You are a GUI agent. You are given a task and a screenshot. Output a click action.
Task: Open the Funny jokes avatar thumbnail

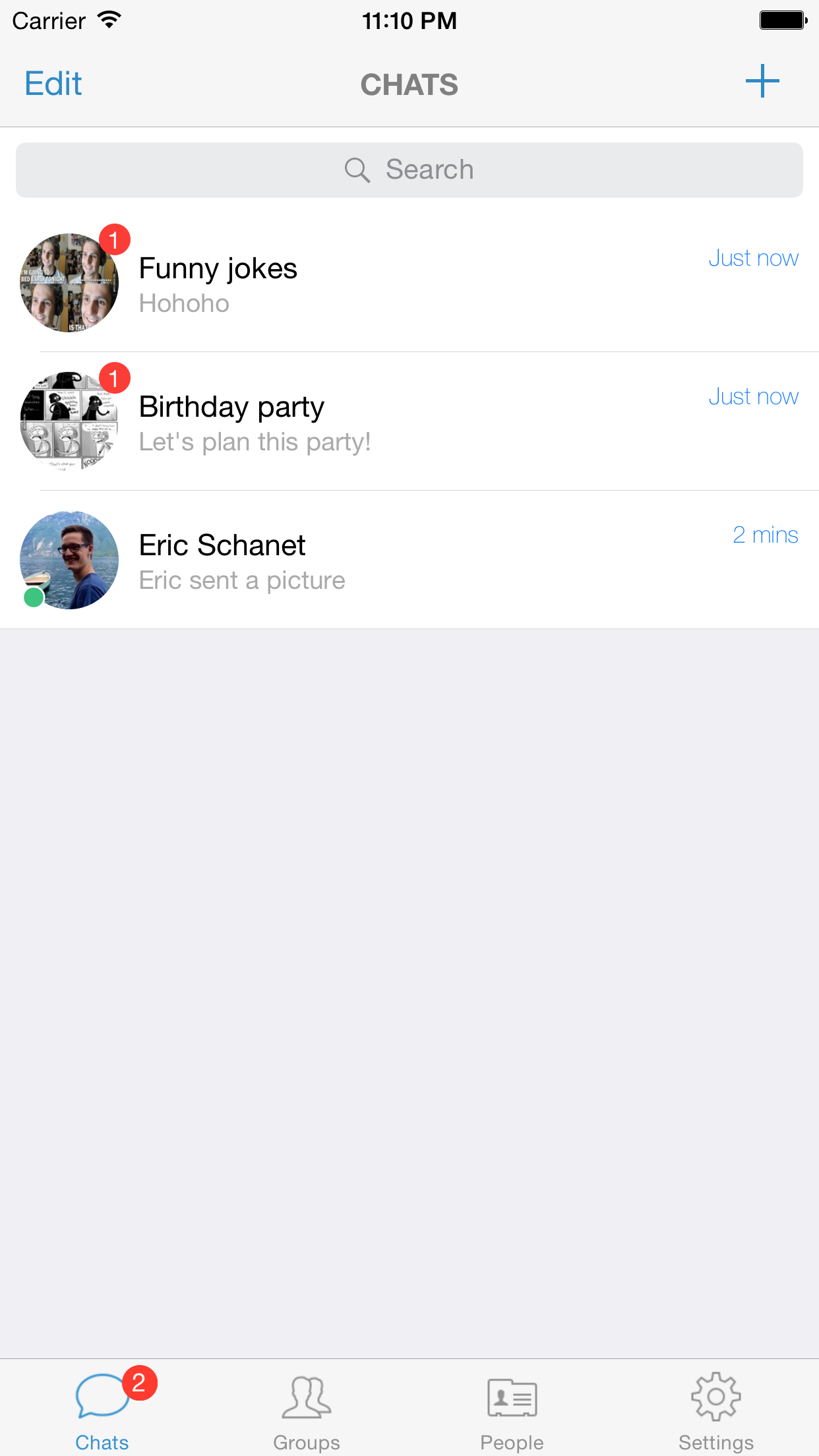coord(69,284)
